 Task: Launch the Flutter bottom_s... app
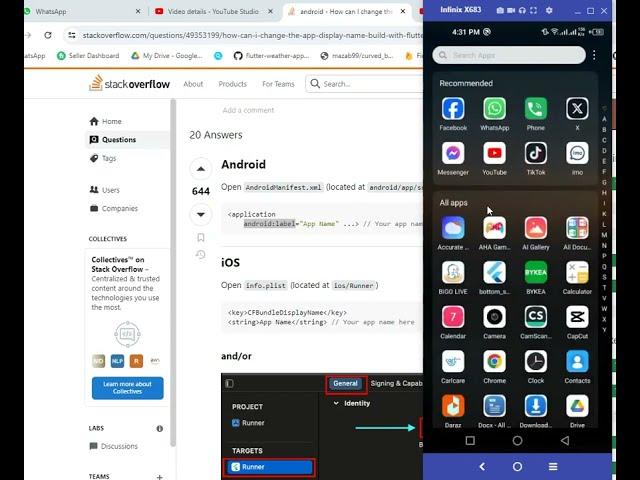[494, 272]
